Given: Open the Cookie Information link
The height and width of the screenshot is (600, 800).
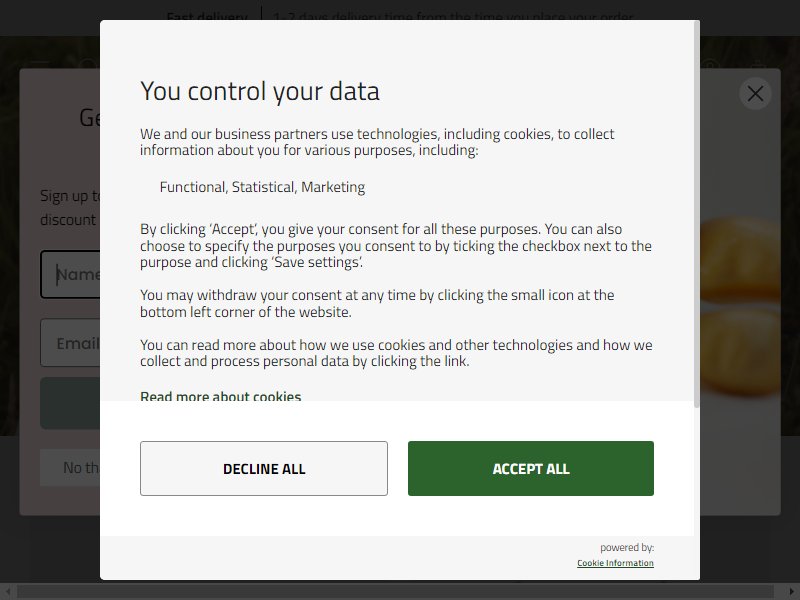Looking at the screenshot, I should pos(615,563).
